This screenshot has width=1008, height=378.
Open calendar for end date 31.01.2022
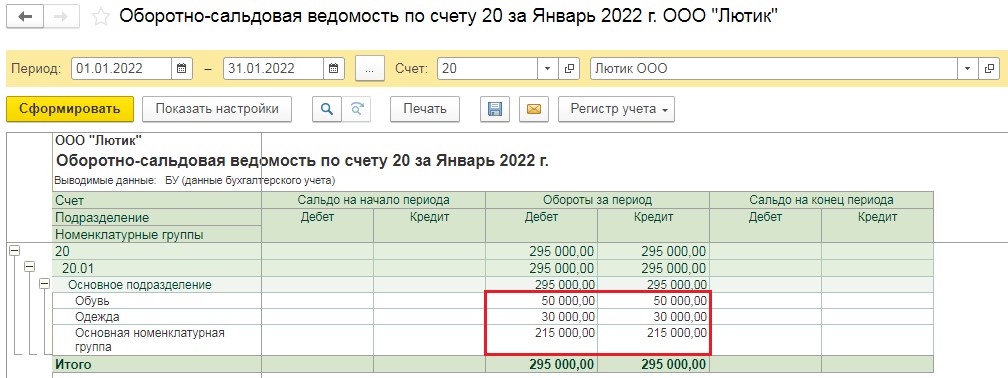[x=333, y=69]
